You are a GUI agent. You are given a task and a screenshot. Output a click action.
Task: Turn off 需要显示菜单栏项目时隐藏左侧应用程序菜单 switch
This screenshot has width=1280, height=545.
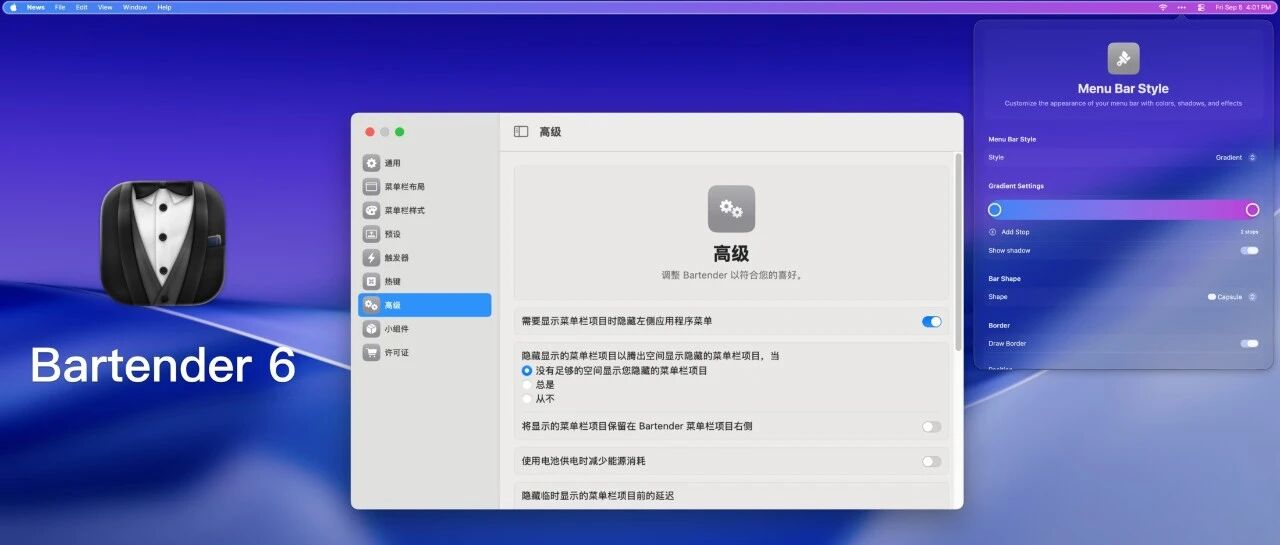tap(931, 321)
